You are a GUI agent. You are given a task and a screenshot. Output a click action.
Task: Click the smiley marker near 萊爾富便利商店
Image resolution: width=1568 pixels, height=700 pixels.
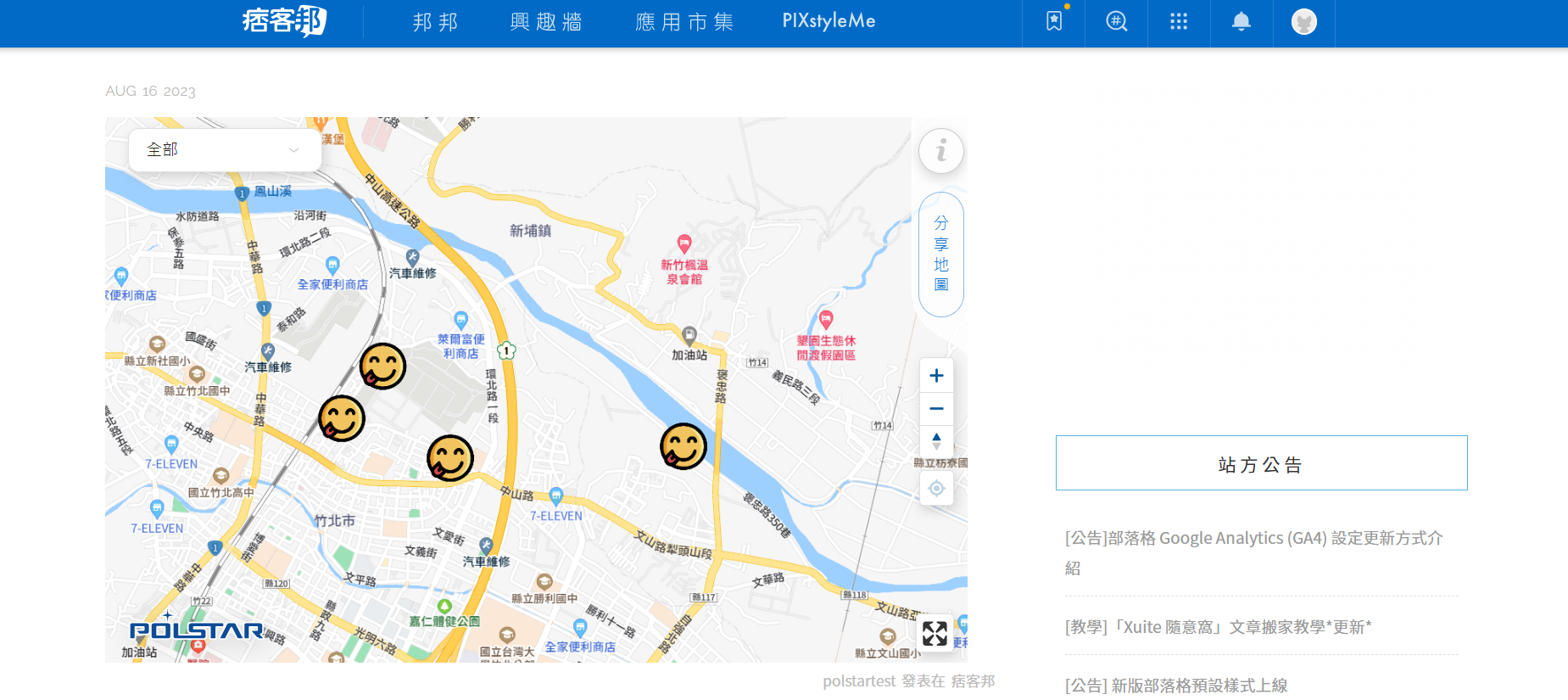[x=382, y=367]
